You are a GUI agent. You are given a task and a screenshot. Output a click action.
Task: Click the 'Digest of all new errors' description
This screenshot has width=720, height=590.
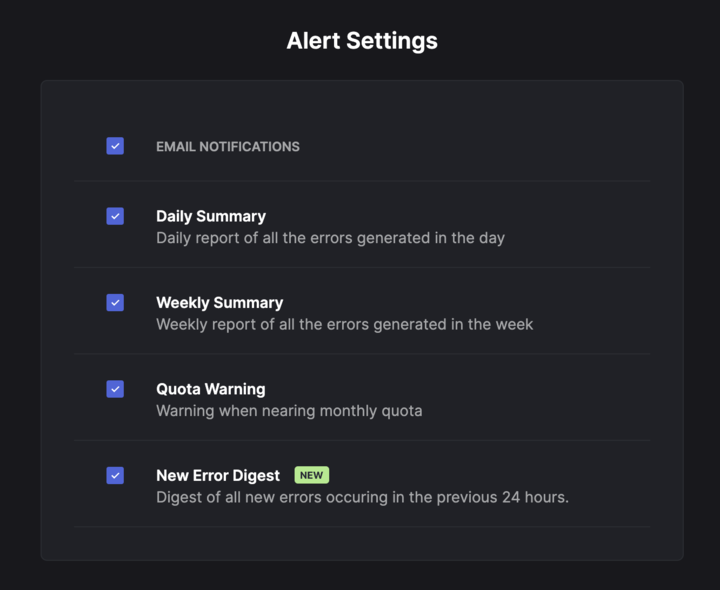point(362,497)
